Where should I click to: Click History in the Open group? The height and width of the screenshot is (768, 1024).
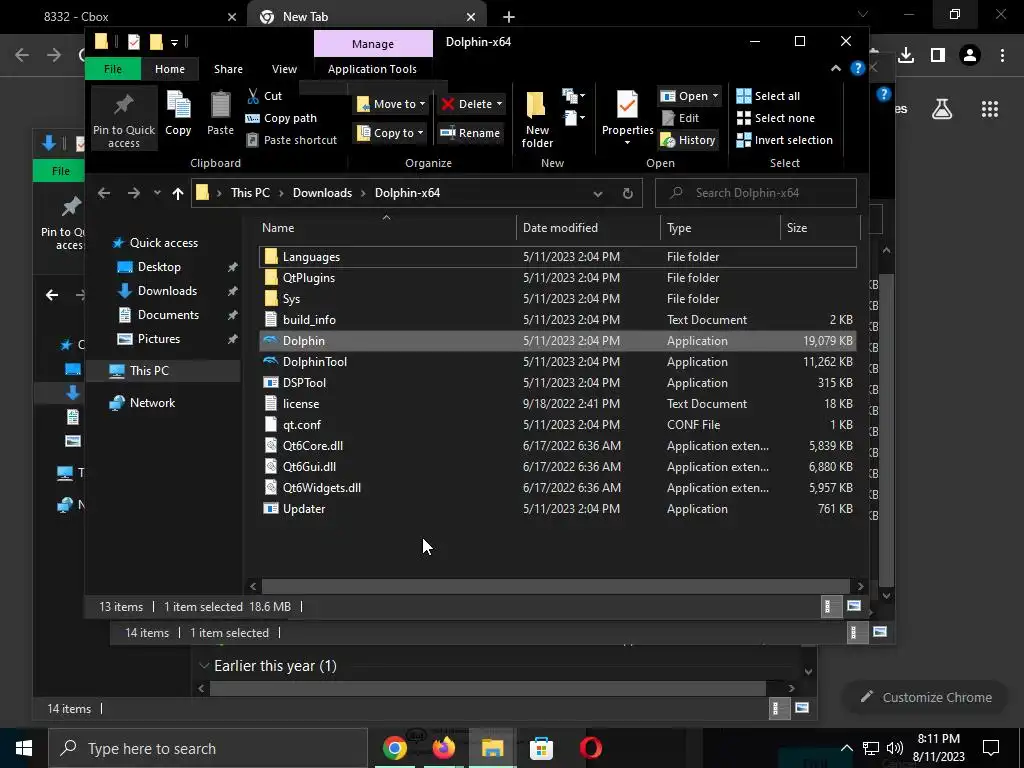coord(688,140)
